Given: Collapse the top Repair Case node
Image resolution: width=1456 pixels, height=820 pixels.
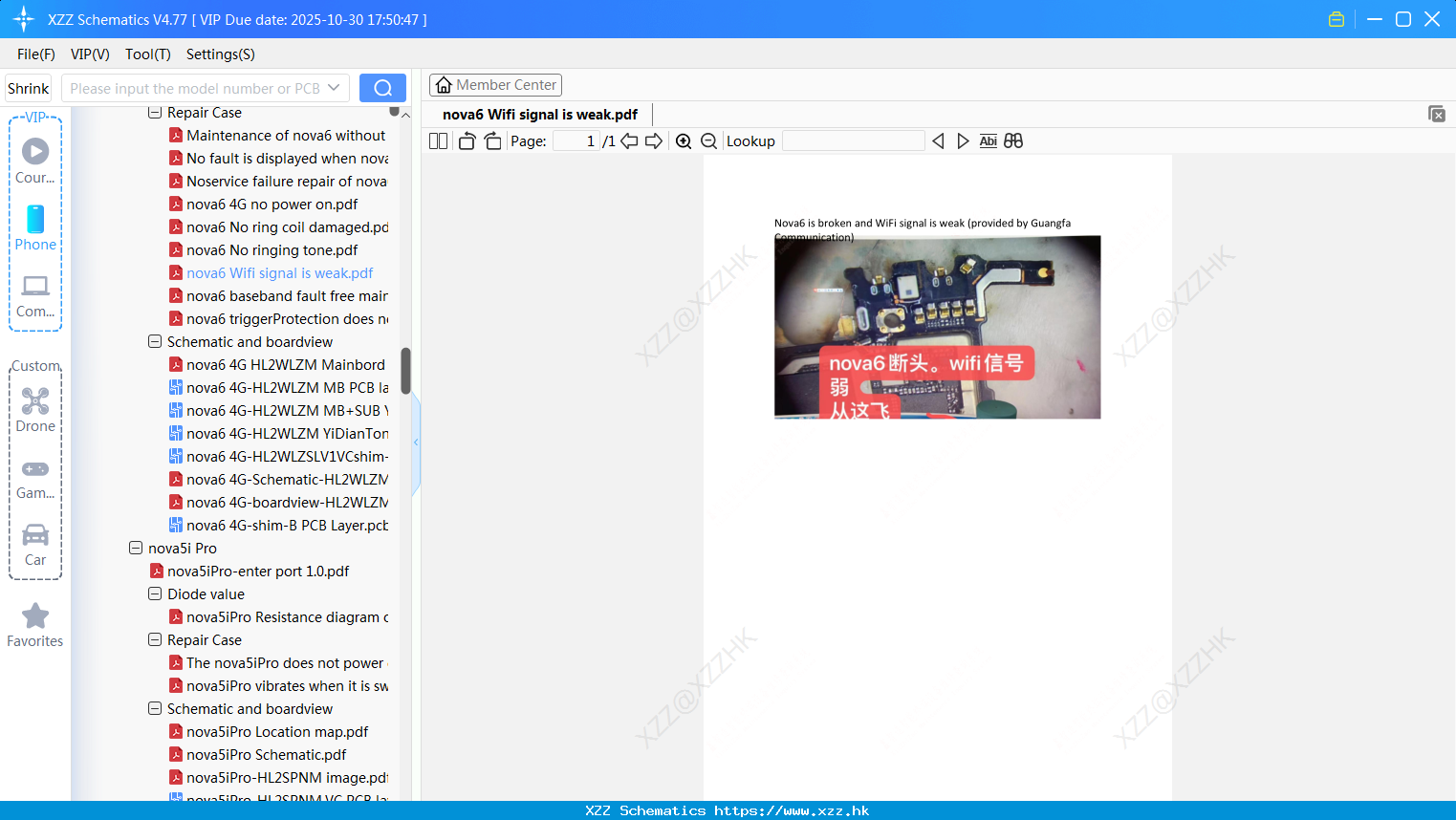Looking at the screenshot, I should pos(155,113).
